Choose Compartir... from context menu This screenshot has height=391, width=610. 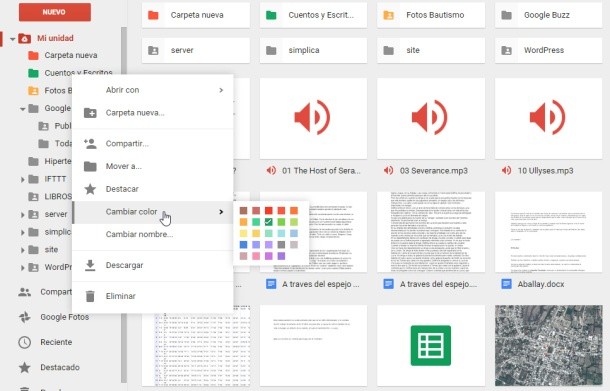[x=152, y=144]
